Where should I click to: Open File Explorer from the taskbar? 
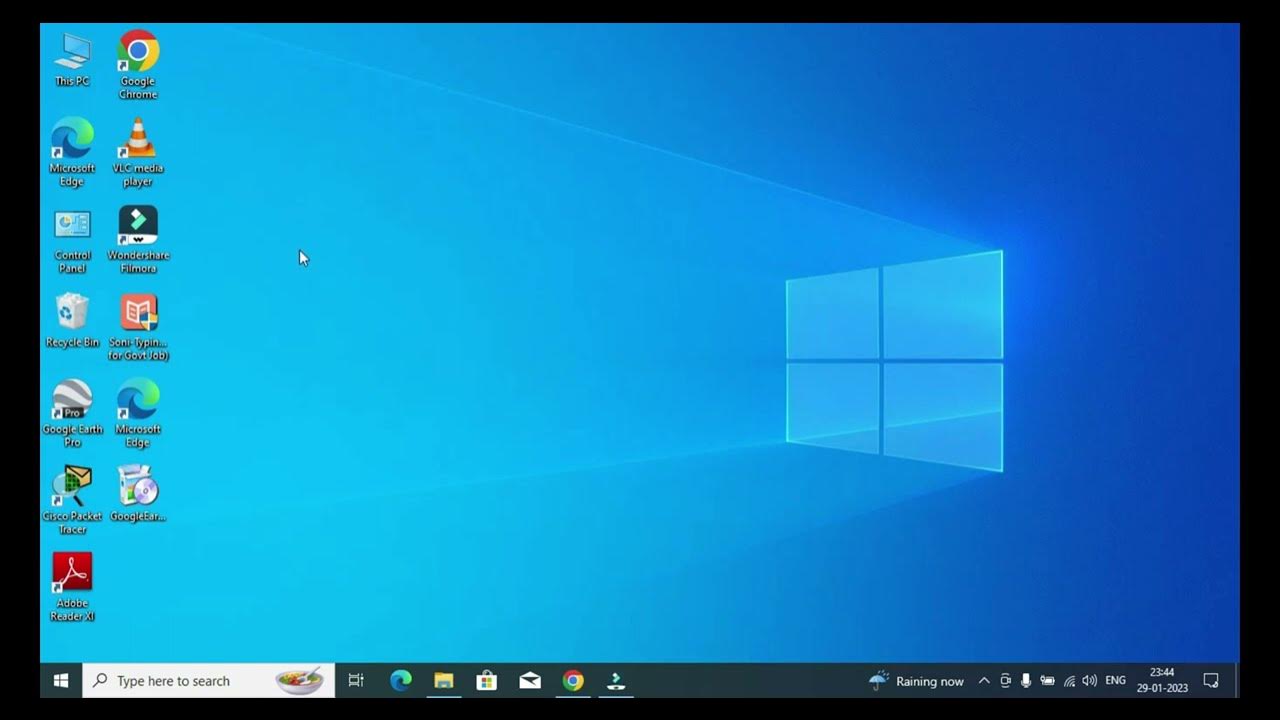(x=444, y=681)
